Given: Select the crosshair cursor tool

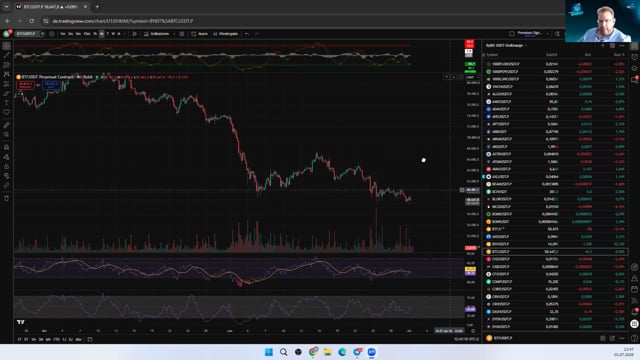Looking at the screenshot, I should pyautogui.click(x=7, y=46).
